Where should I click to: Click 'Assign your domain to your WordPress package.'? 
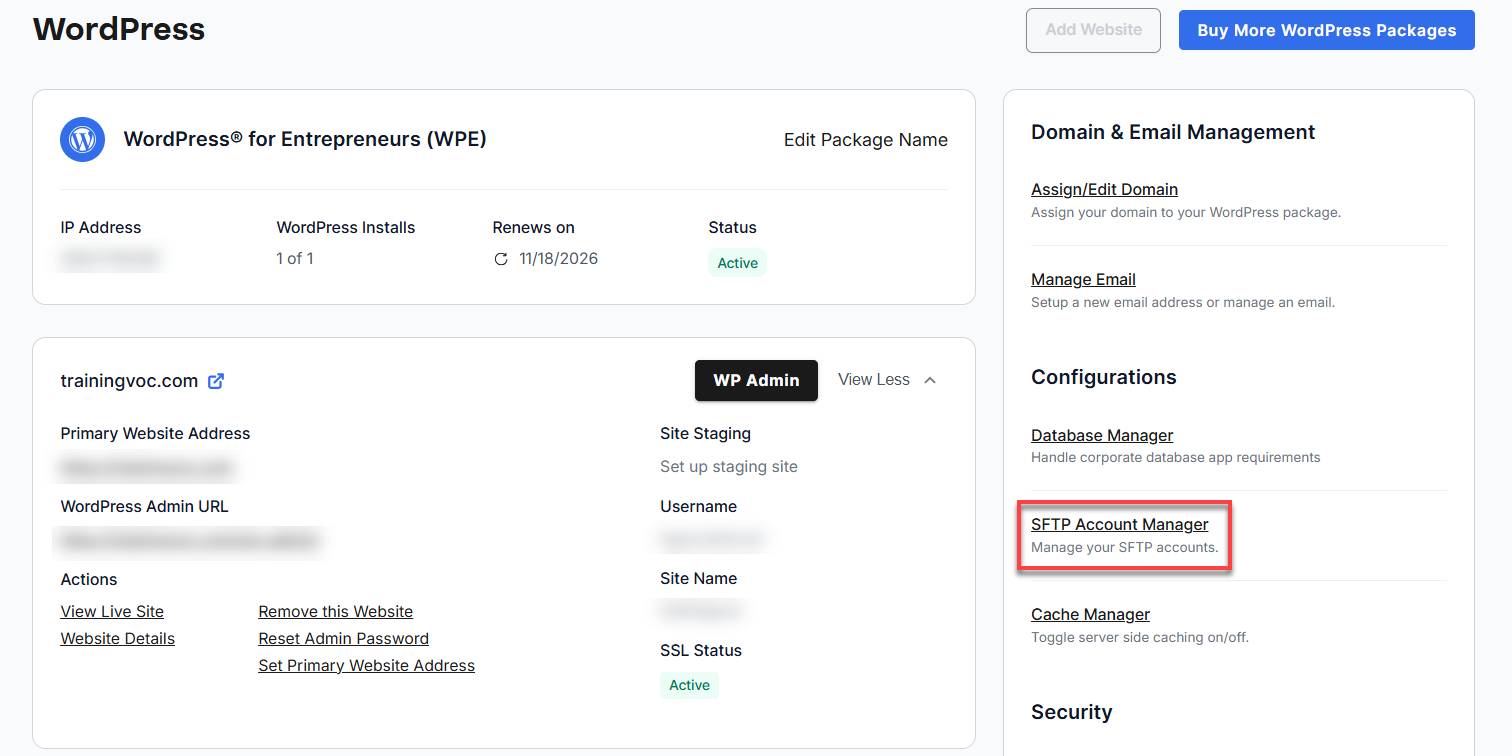(1186, 212)
